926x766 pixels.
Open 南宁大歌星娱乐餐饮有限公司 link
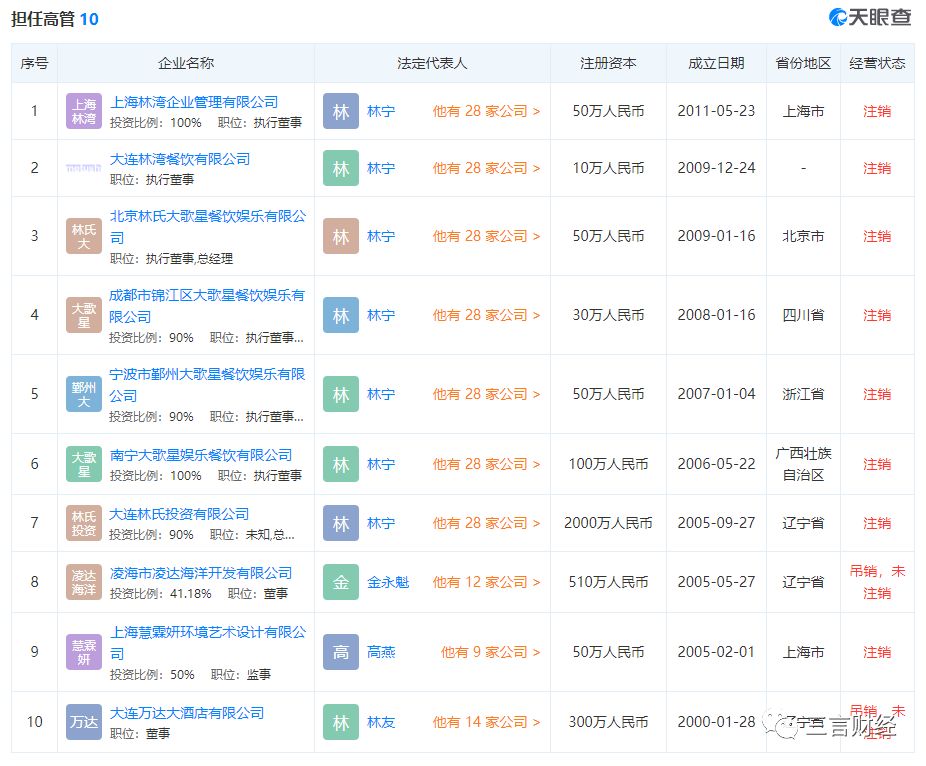point(201,455)
